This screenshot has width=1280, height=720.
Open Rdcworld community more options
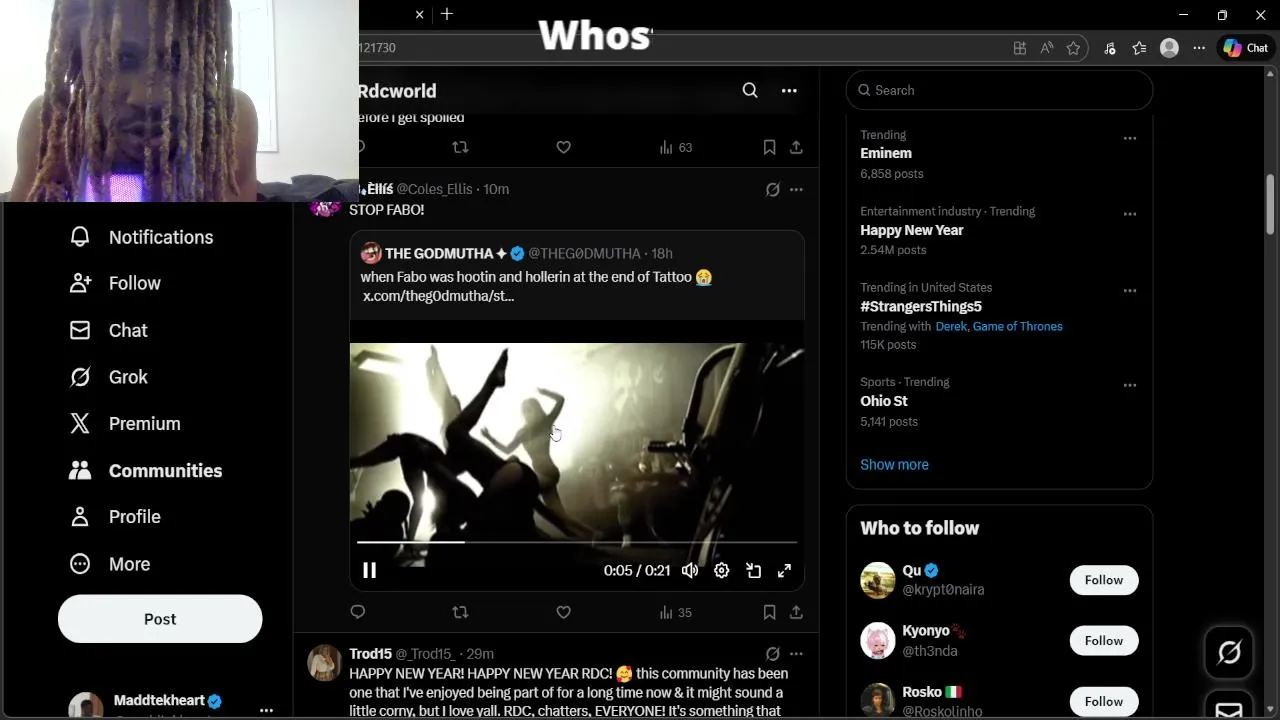(x=789, y=91)
